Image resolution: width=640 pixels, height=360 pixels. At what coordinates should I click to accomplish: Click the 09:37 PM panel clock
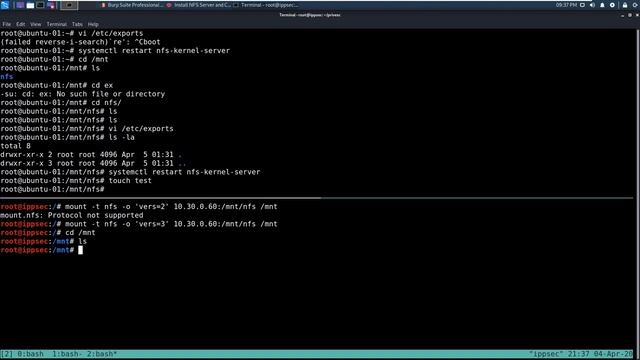[x=566, y=5]
